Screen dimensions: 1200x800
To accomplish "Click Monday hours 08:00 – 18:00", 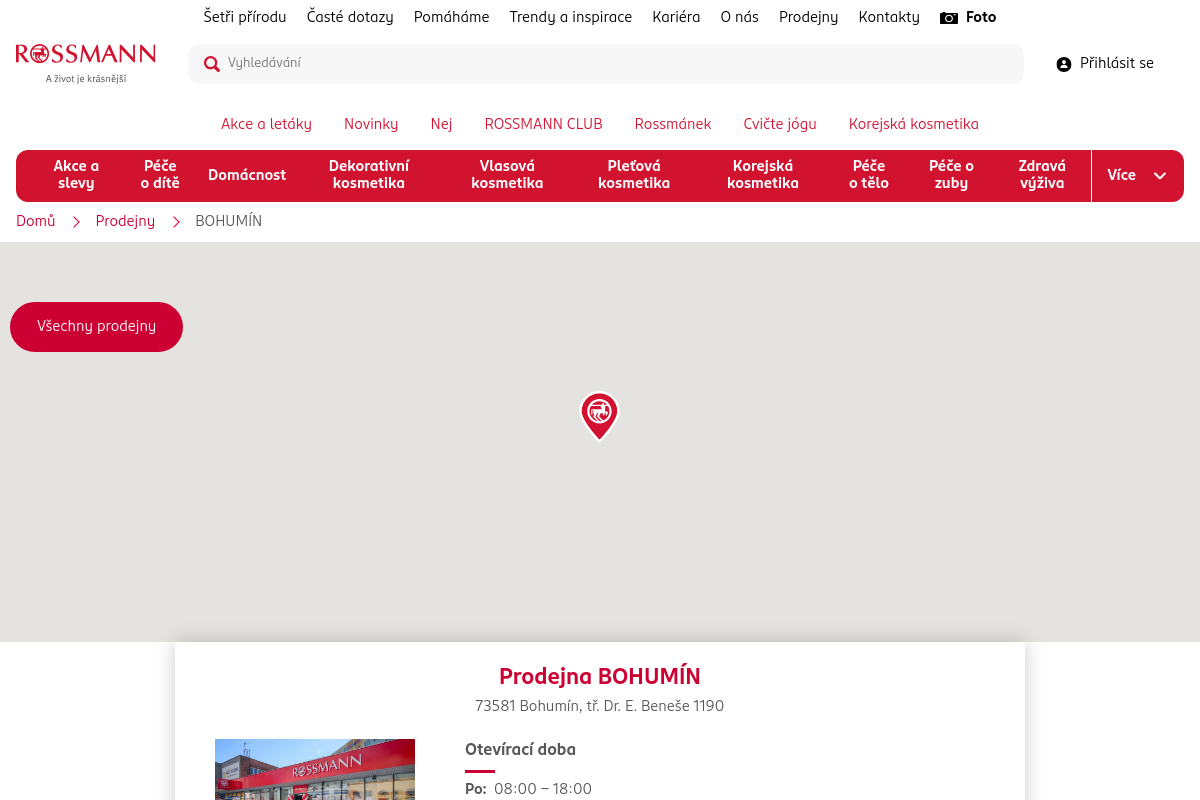I will pos(543,789).
